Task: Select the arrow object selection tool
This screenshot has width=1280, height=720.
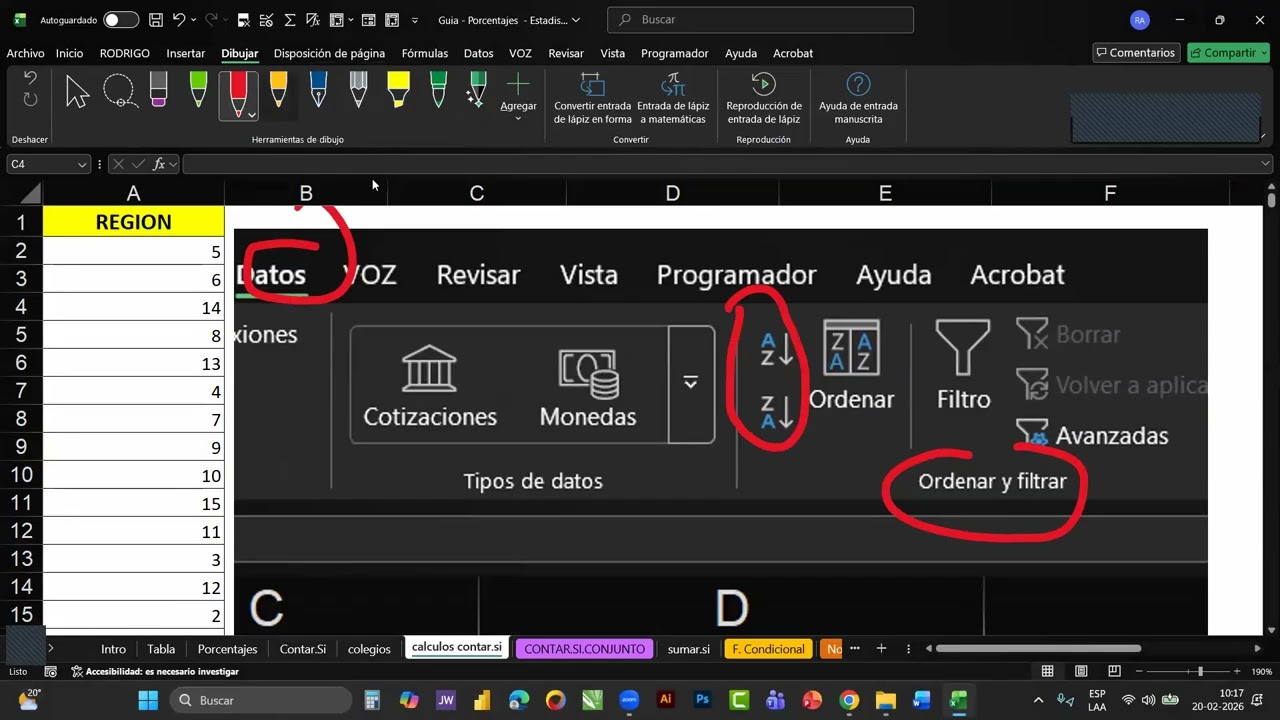Action: 77,91
